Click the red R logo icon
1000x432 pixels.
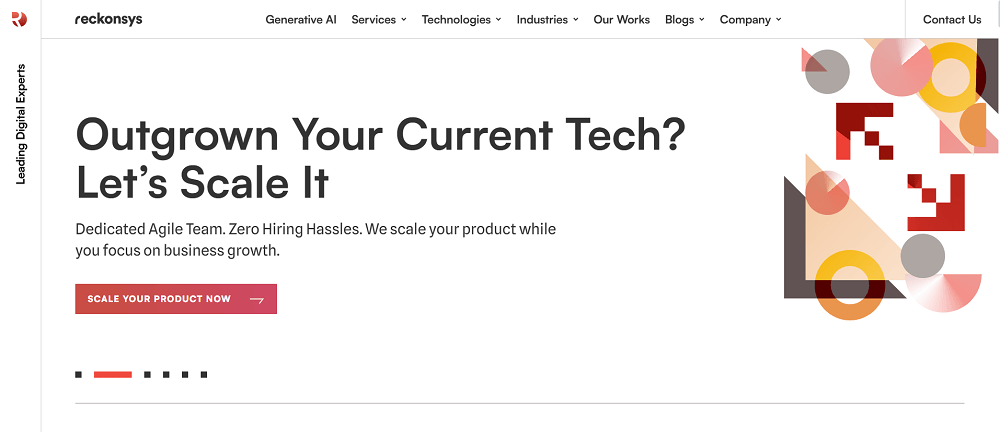(20, 19)
